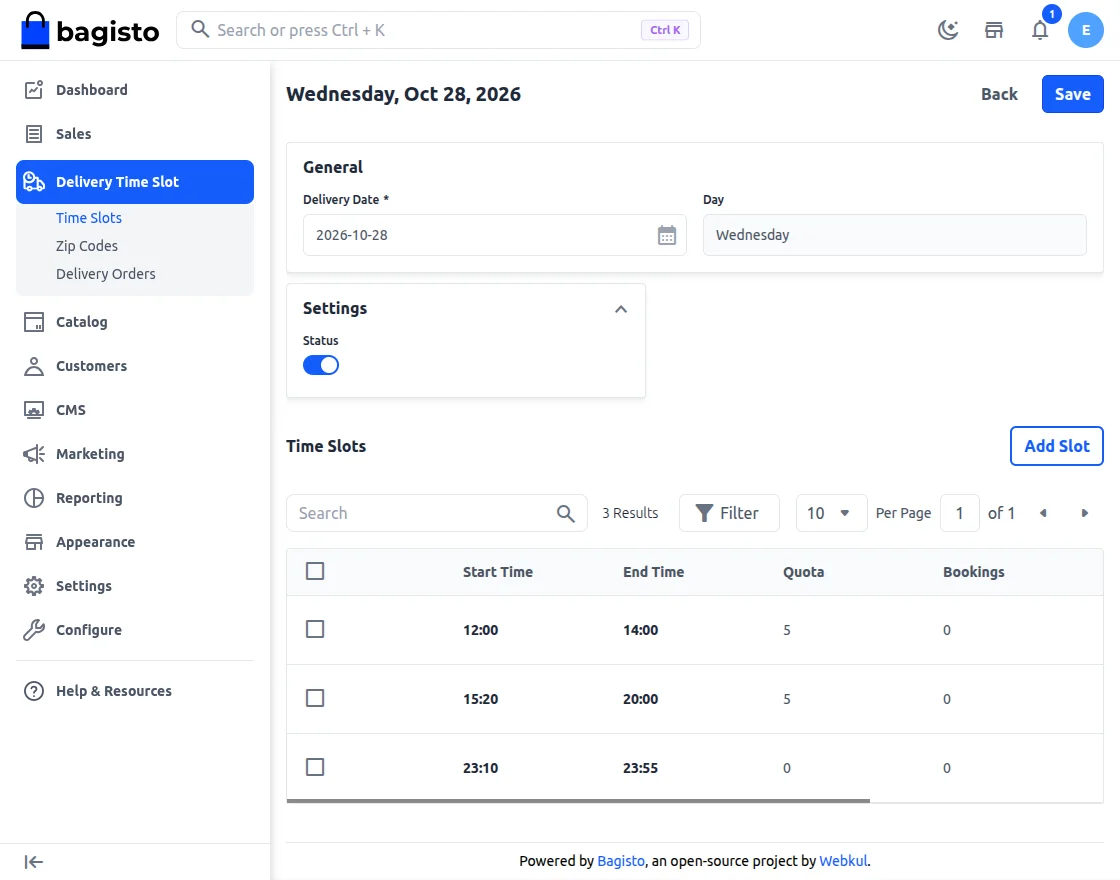Sort by Quota column header
Screen dimensions: 1120x880
pyautogui.click(x=803, y=572)
